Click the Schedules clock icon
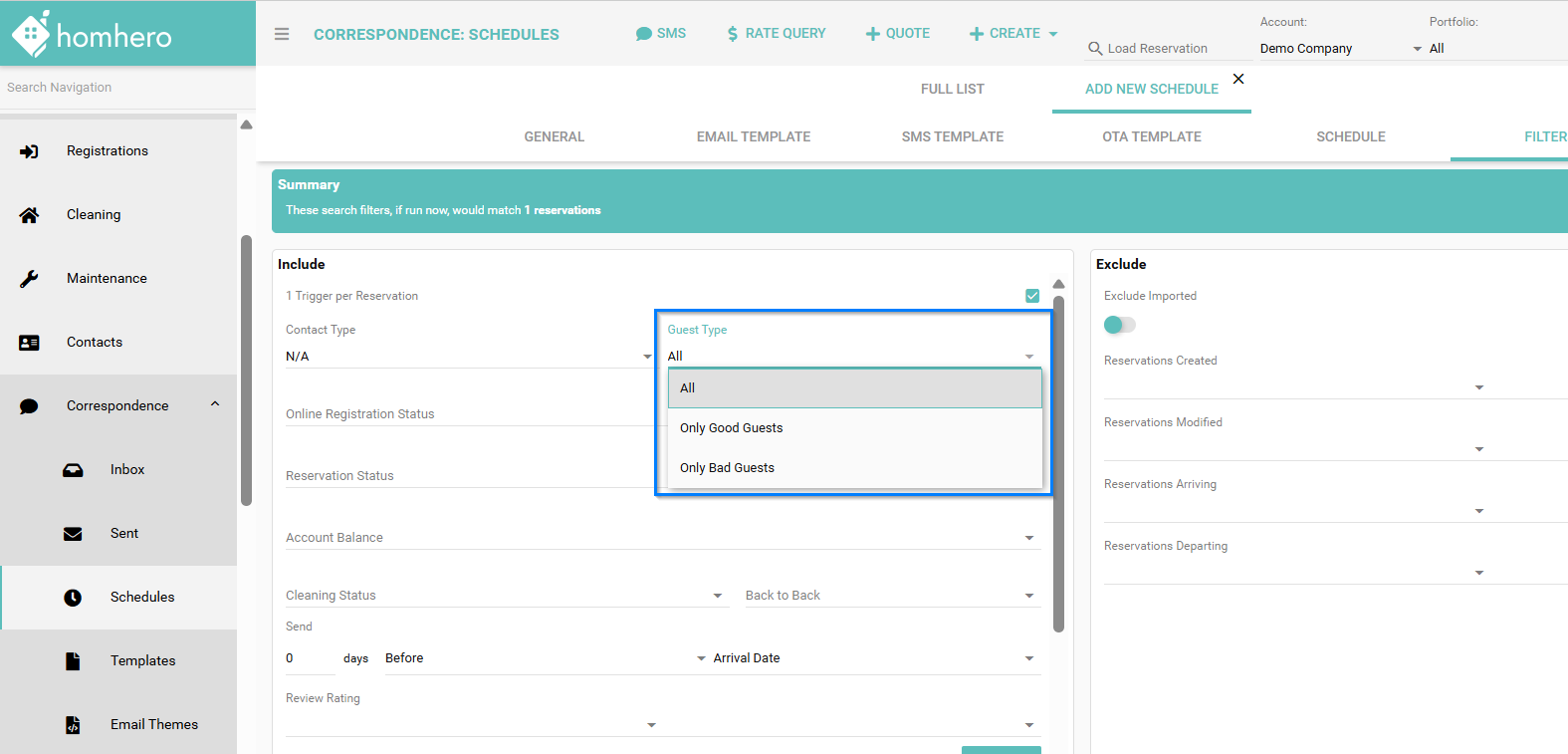 (x=73, y=598)
